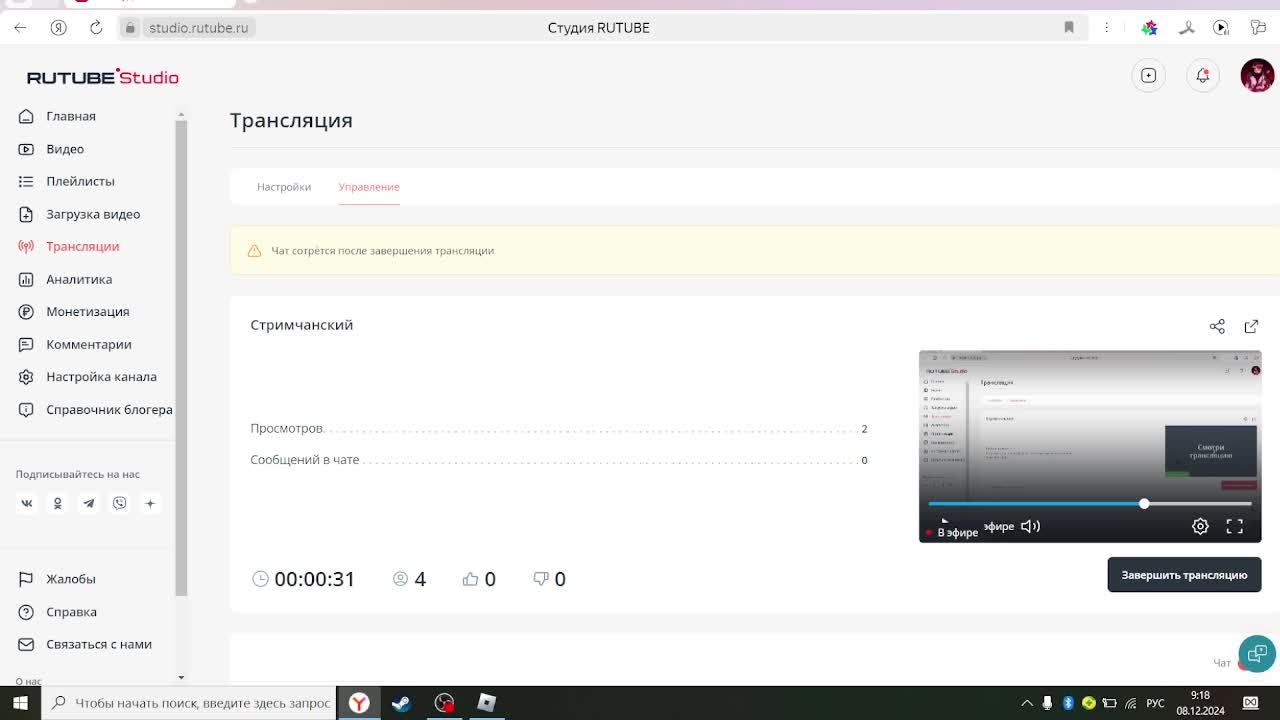The height and width of the screenshot is (720, 1280).
Task: Click the viewers count icon
Action: pyautogui.click(x=400, y=579)
